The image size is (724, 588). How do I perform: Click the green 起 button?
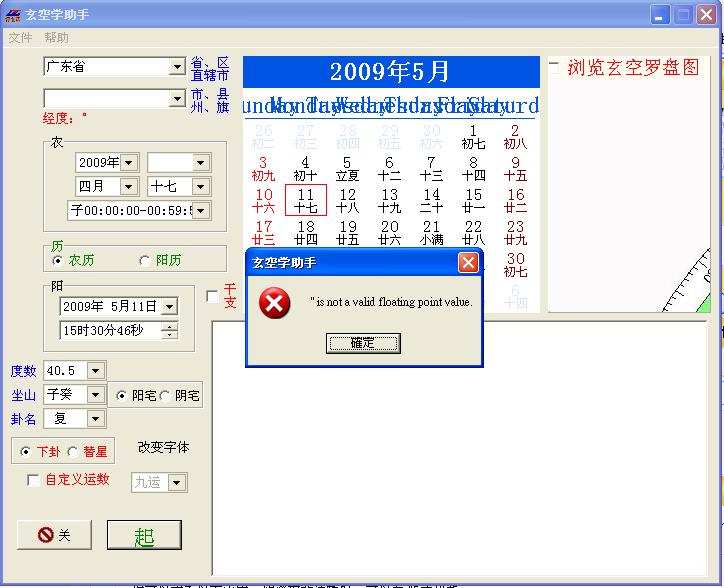144,535
